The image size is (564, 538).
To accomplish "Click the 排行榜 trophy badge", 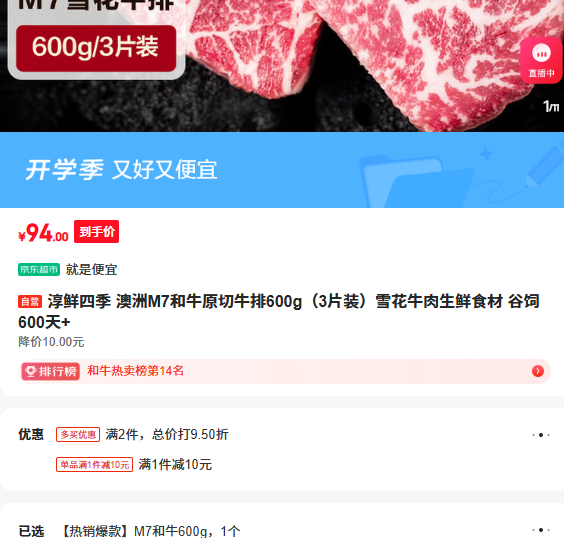I will tap(51, 371).
